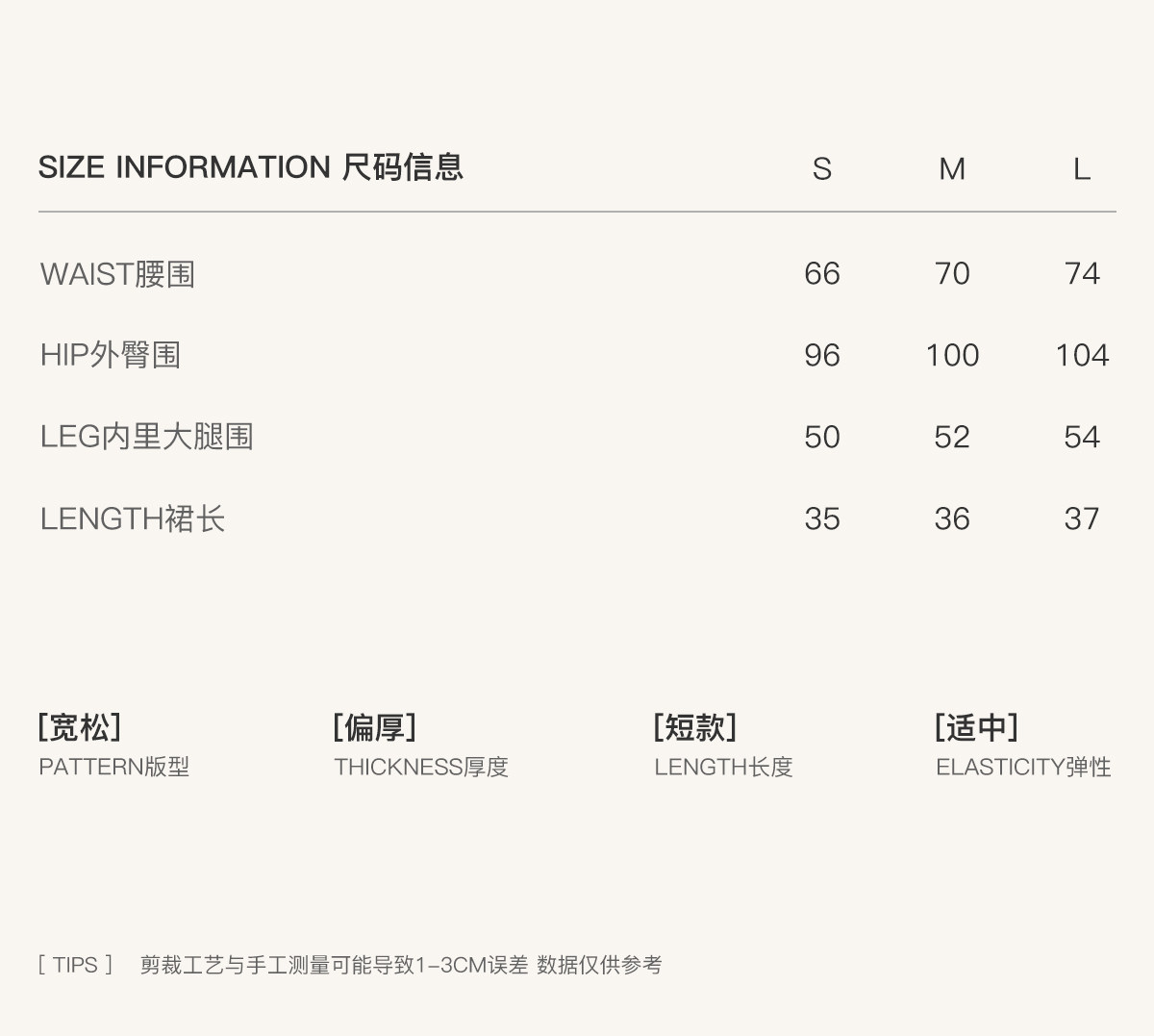Select the L size column header
Image resolution: width=1154 pixels, height=1036 pixels.
(x=1081, y=169)
